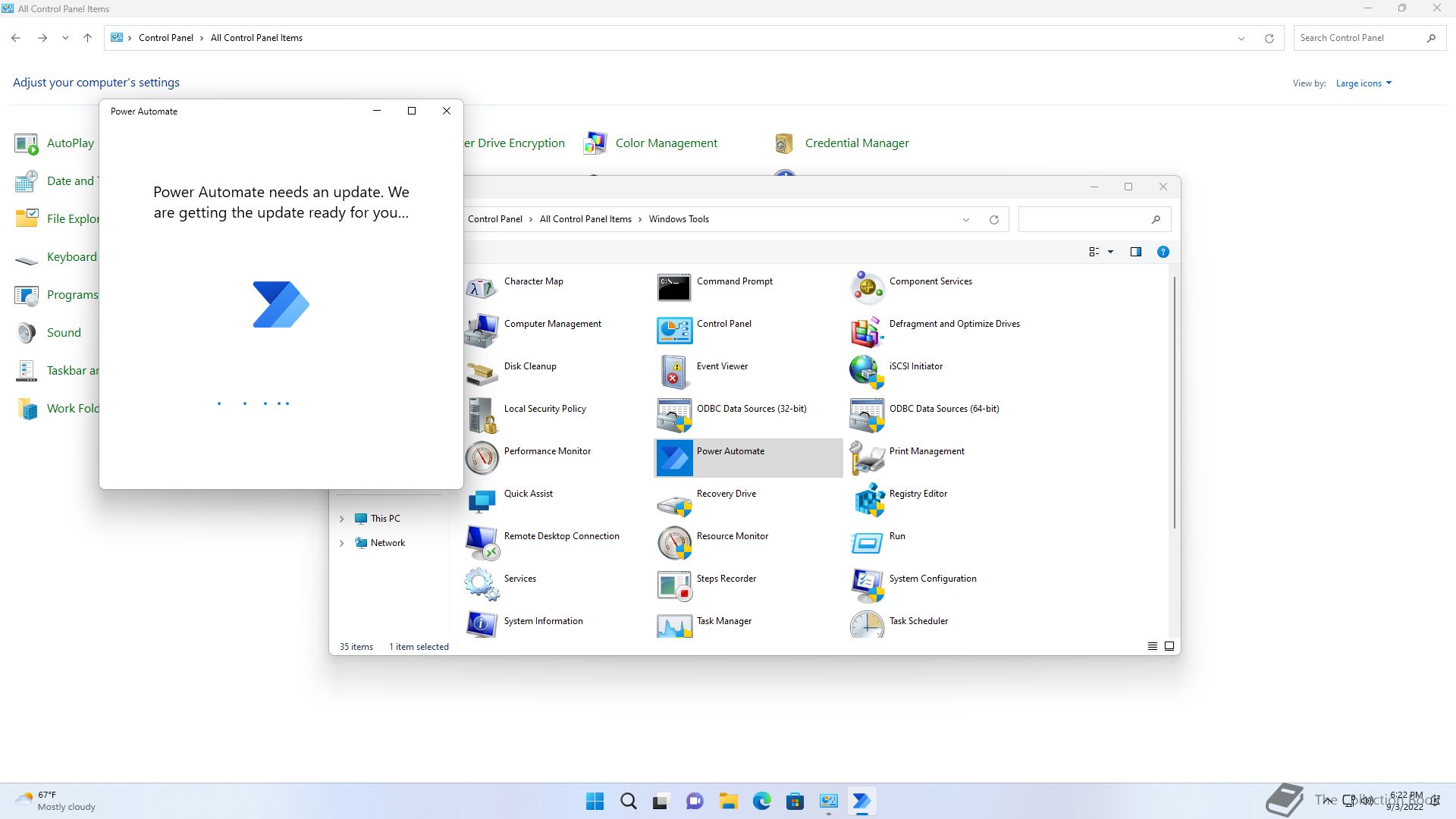The height and width of the screenshot is (819, 1456).
Task: Open File Explorer from taskbar
Action: pyautogui.click(x=728, y=801)
